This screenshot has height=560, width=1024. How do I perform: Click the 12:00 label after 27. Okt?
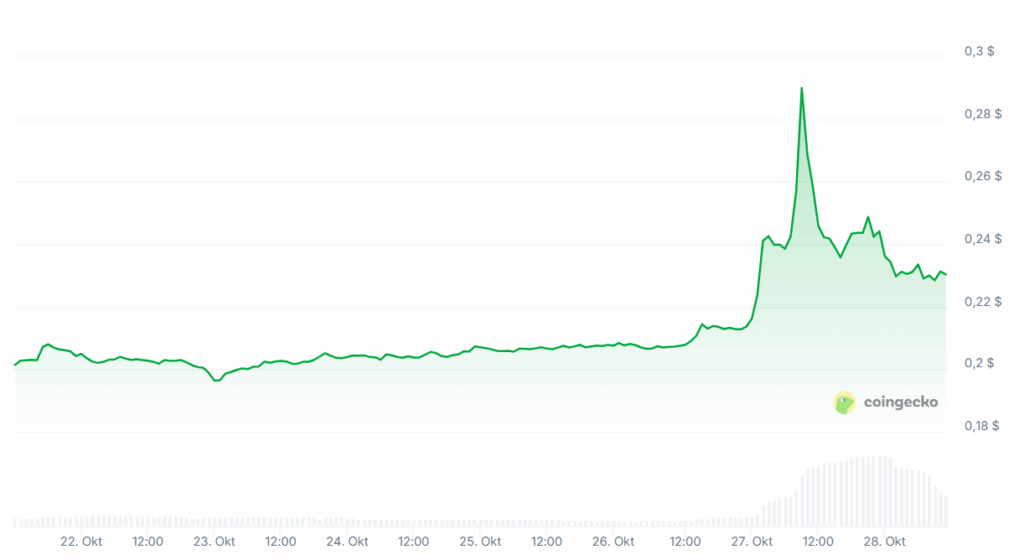click(818, 541)
